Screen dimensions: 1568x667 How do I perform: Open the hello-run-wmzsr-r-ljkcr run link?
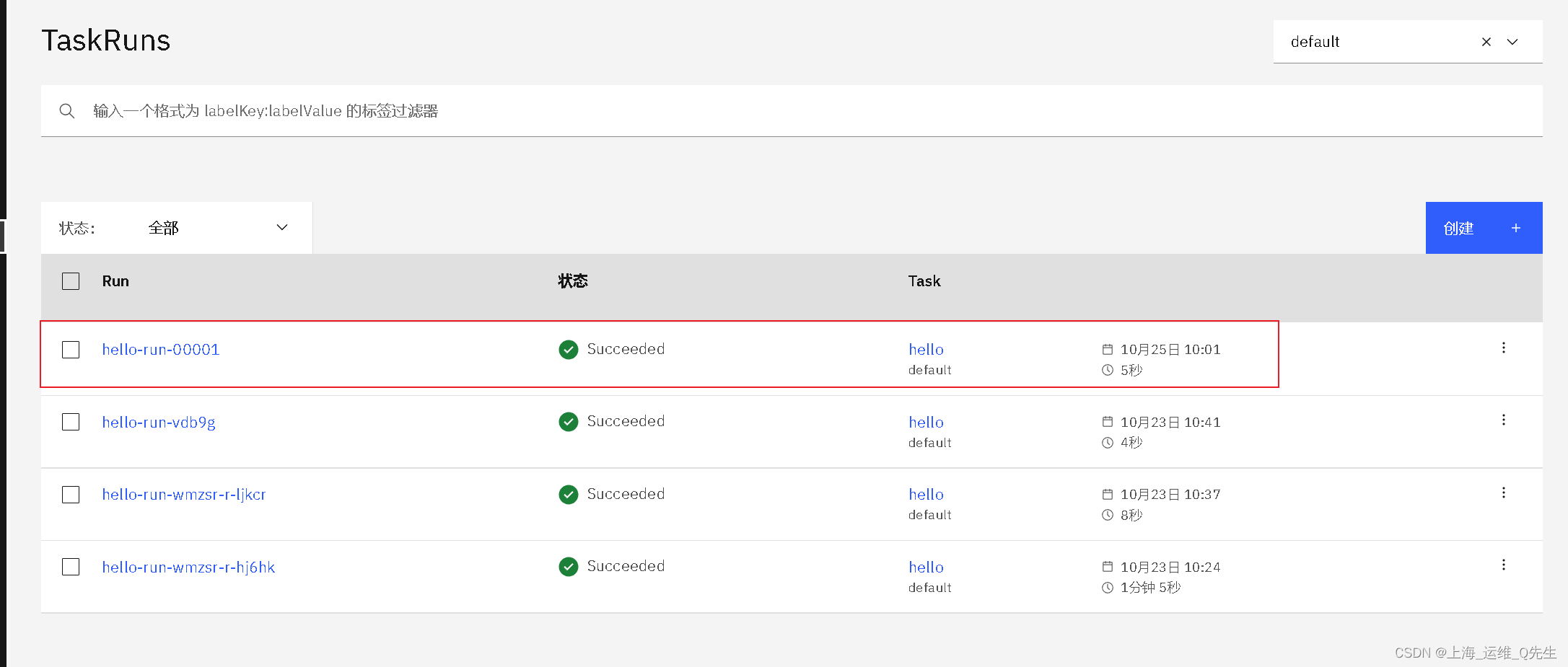[x=184, y=495]
